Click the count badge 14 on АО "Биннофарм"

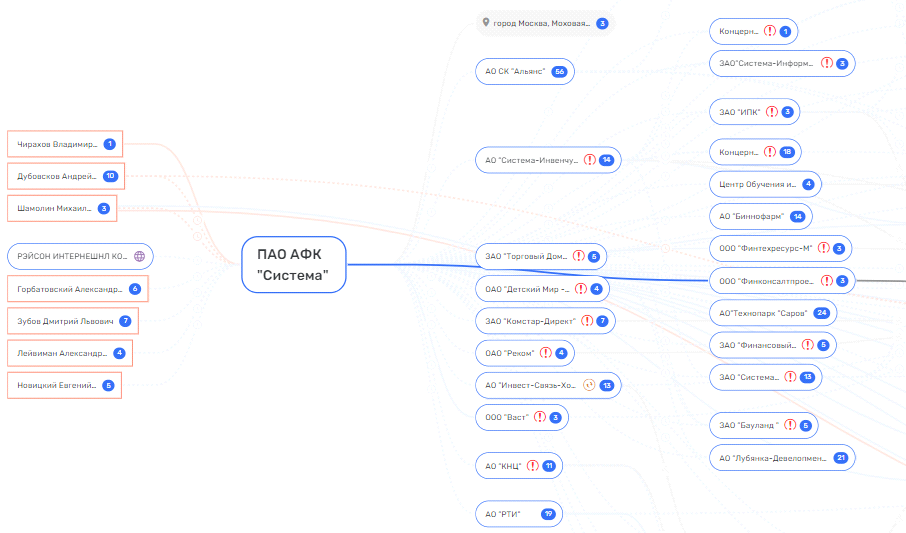pyautogui.click(x=797, y=216)
